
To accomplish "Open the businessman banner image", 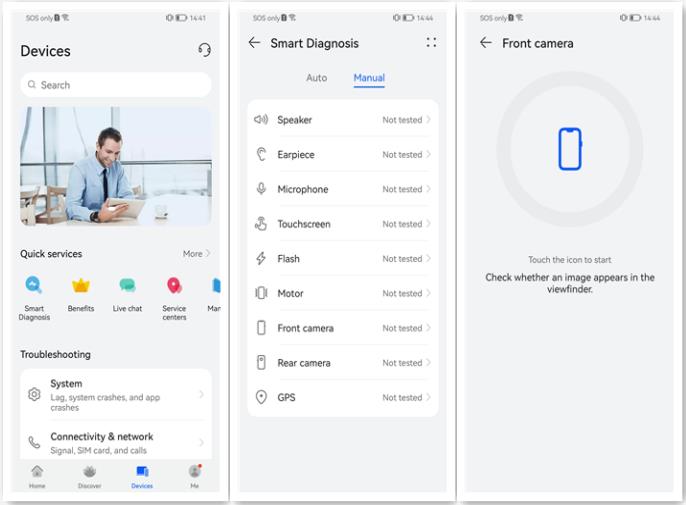I will click(116, 166).
